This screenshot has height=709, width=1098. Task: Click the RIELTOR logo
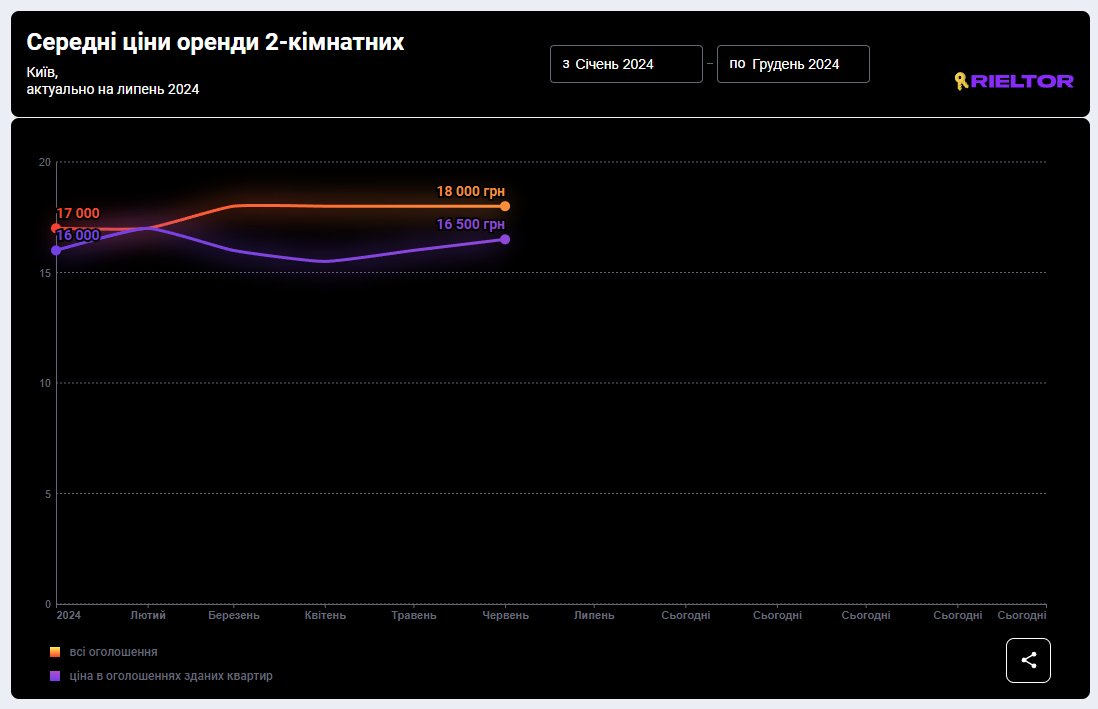pyautogui.click(x=1014, y=81)
